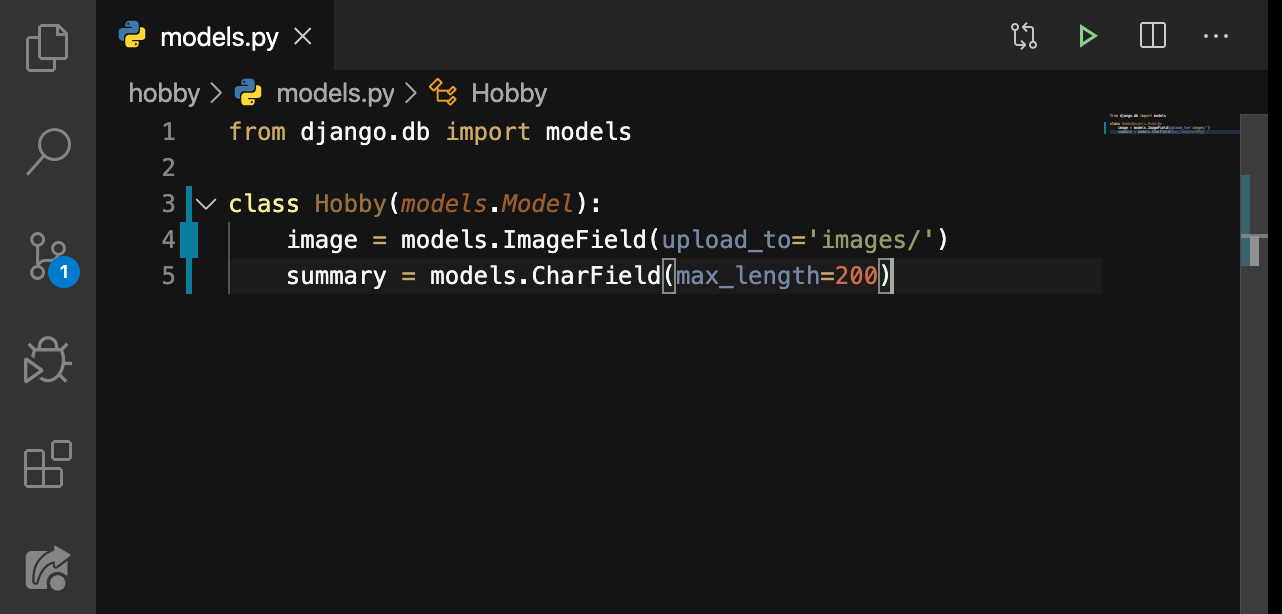
Task: Open the Extensions marketplace
Action: tap(47, 464)
